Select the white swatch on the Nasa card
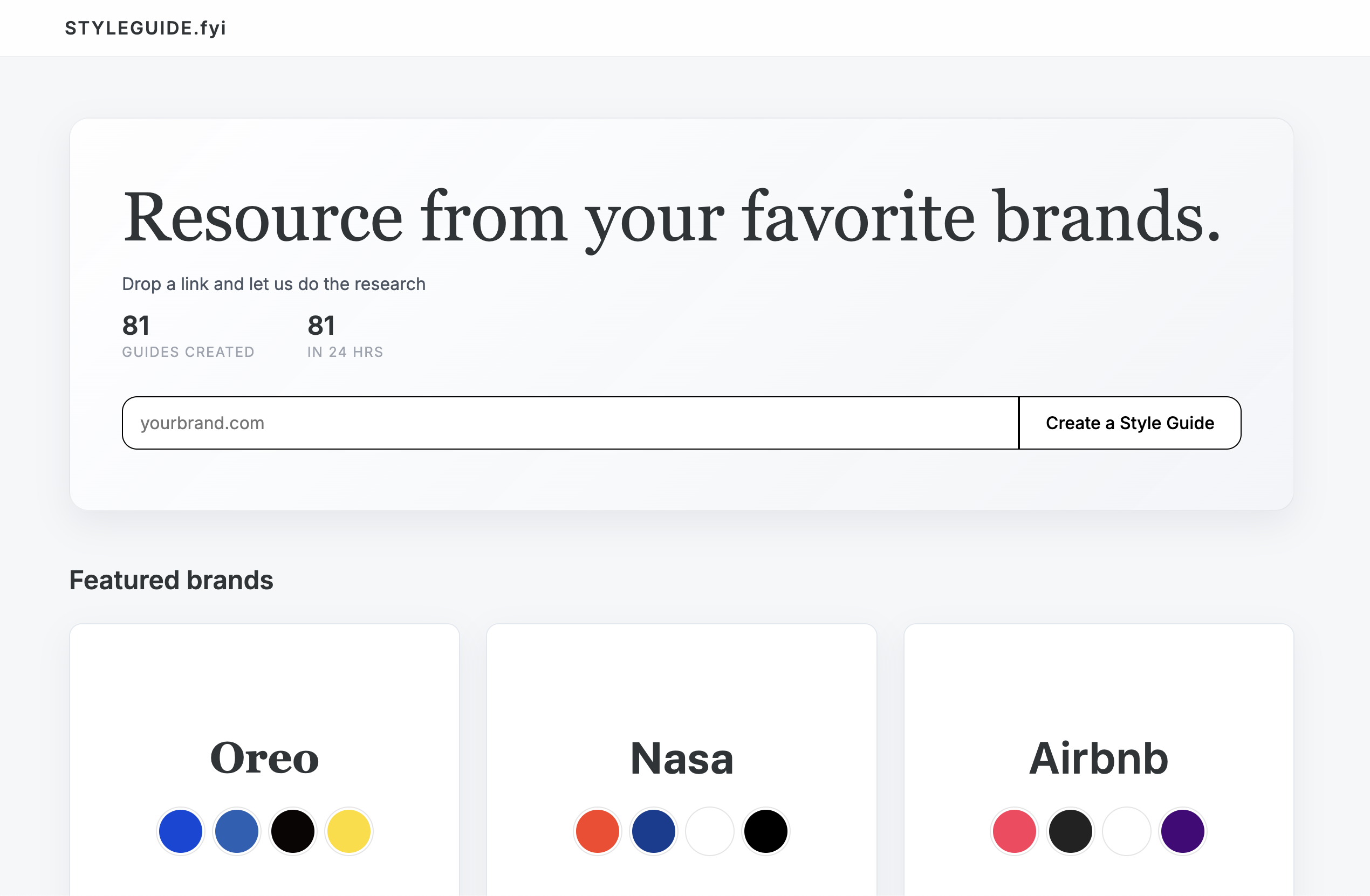 [710, 831]
